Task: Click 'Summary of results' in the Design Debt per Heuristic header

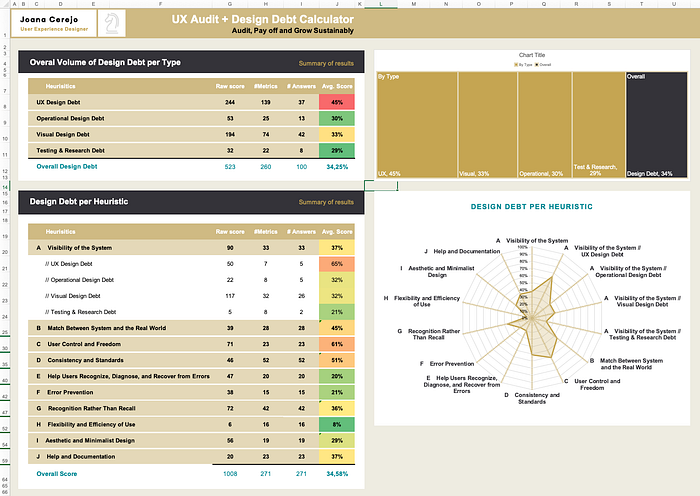Action: click(x=326, y=202)
